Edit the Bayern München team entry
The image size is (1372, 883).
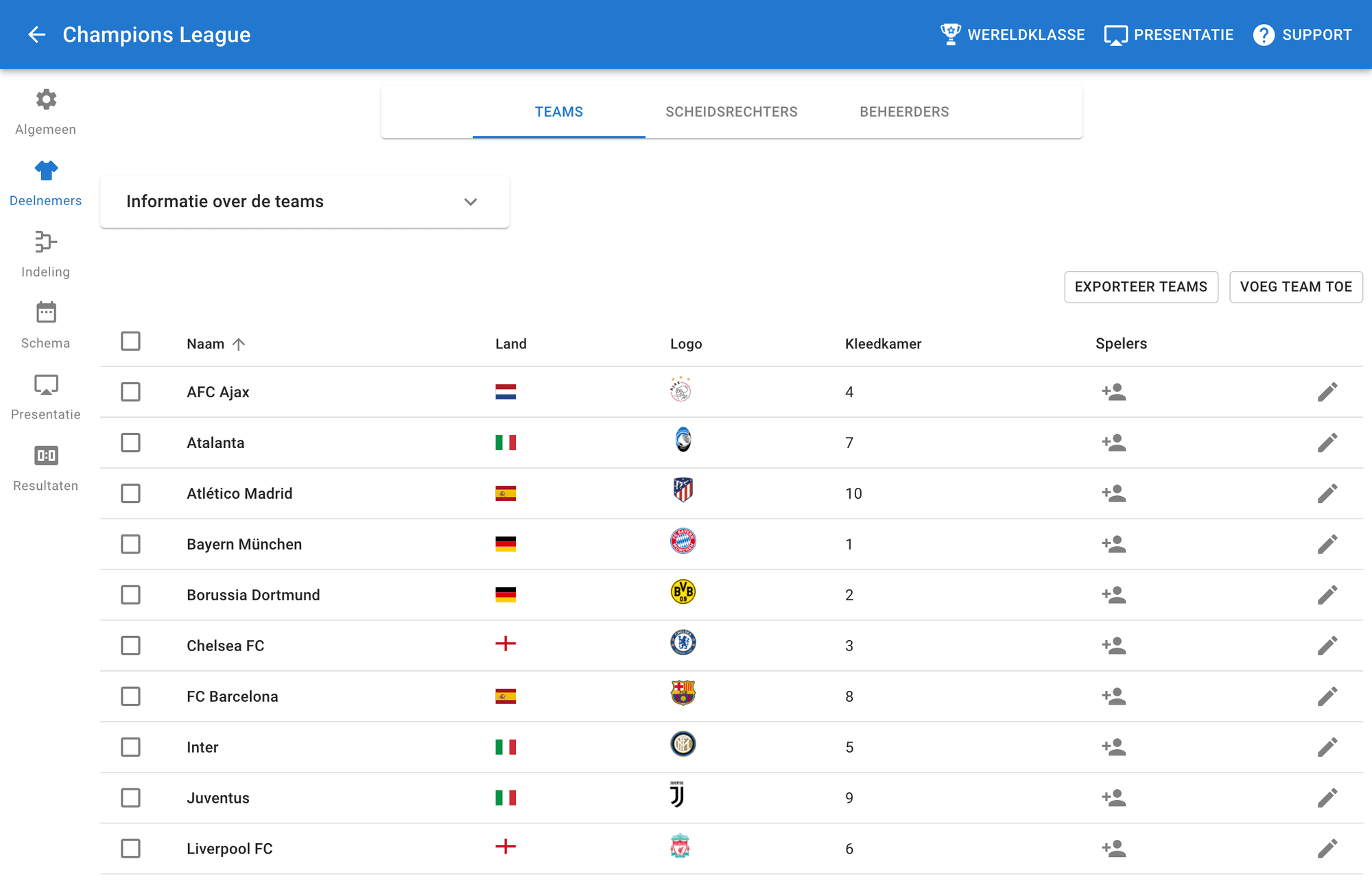point(1328,543)
